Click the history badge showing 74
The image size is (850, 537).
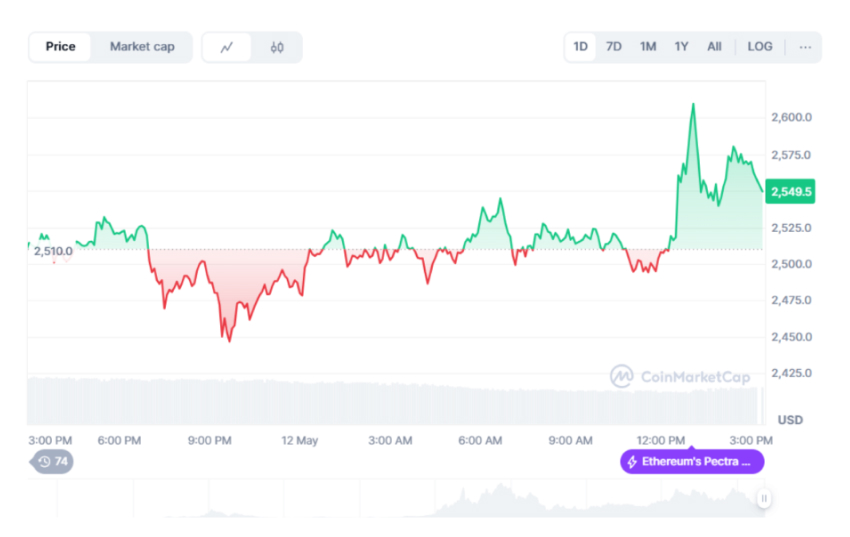coord(52,462)
